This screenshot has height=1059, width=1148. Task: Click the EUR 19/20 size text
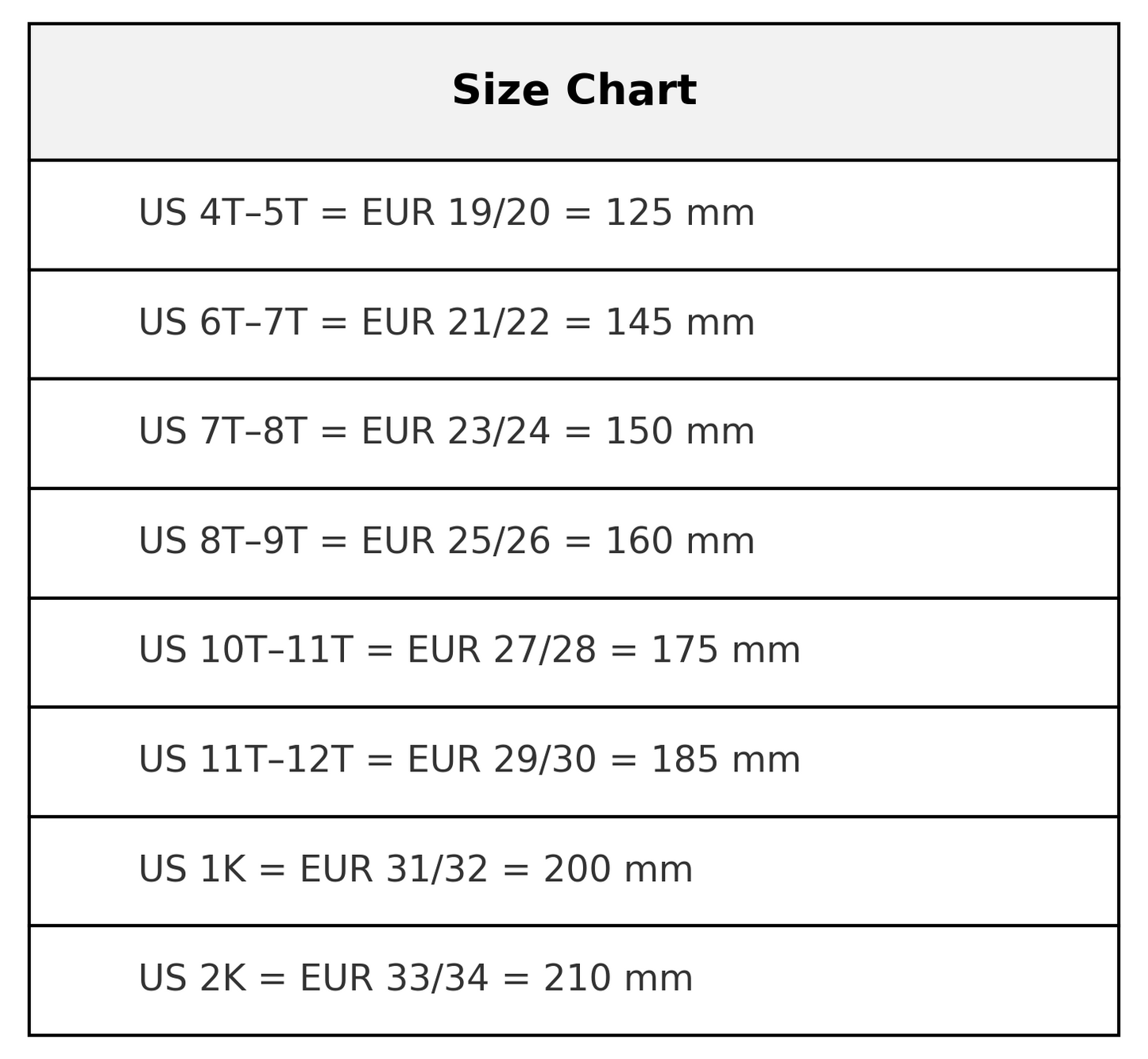point(455,213)
